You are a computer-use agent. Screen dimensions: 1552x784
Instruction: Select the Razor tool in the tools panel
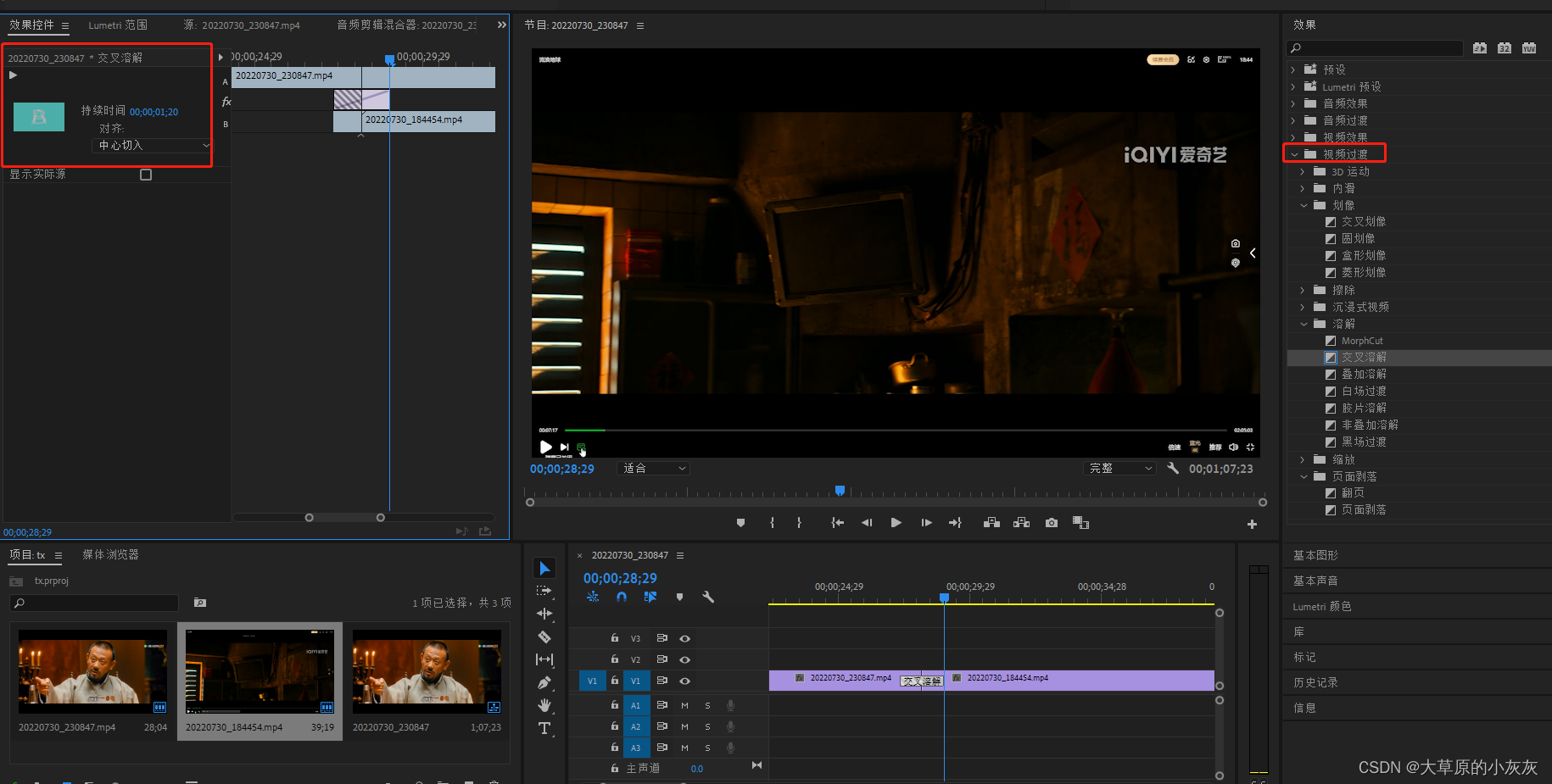[x=544, y=637]
